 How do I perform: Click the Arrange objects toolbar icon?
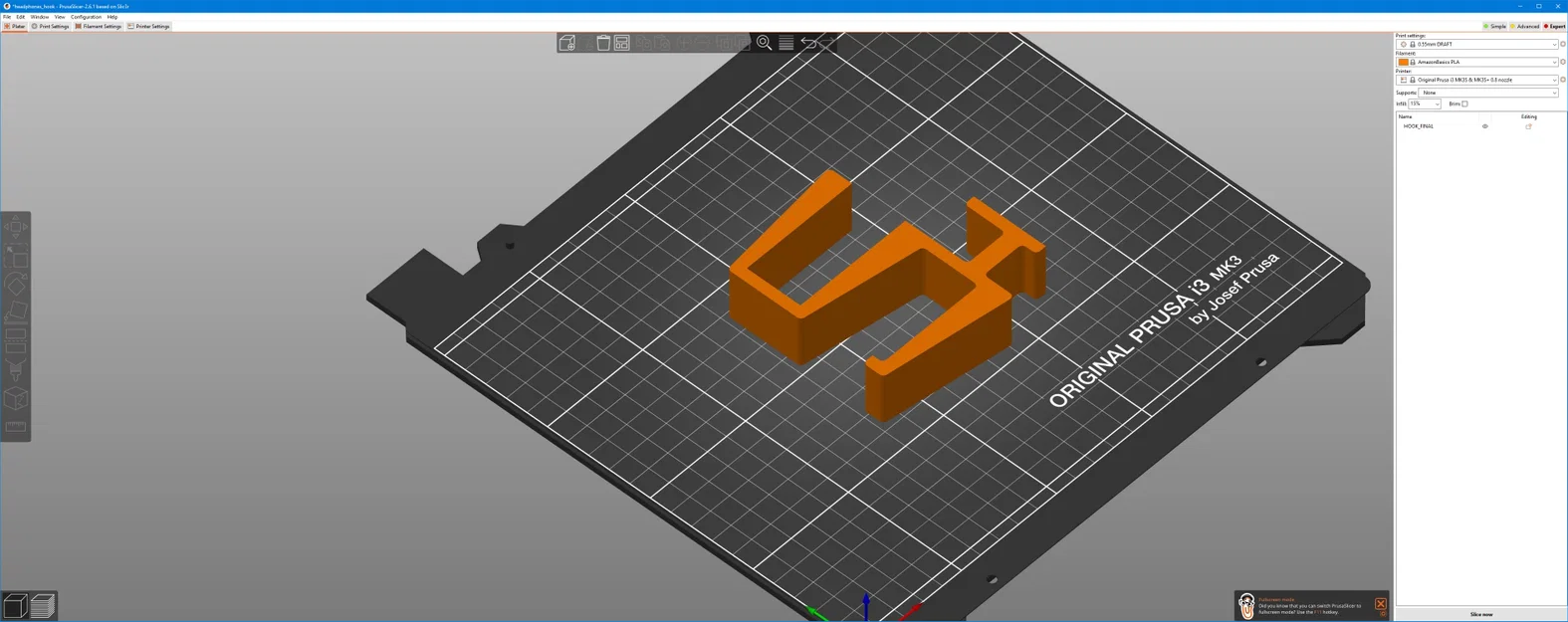[x=622, y=43]
